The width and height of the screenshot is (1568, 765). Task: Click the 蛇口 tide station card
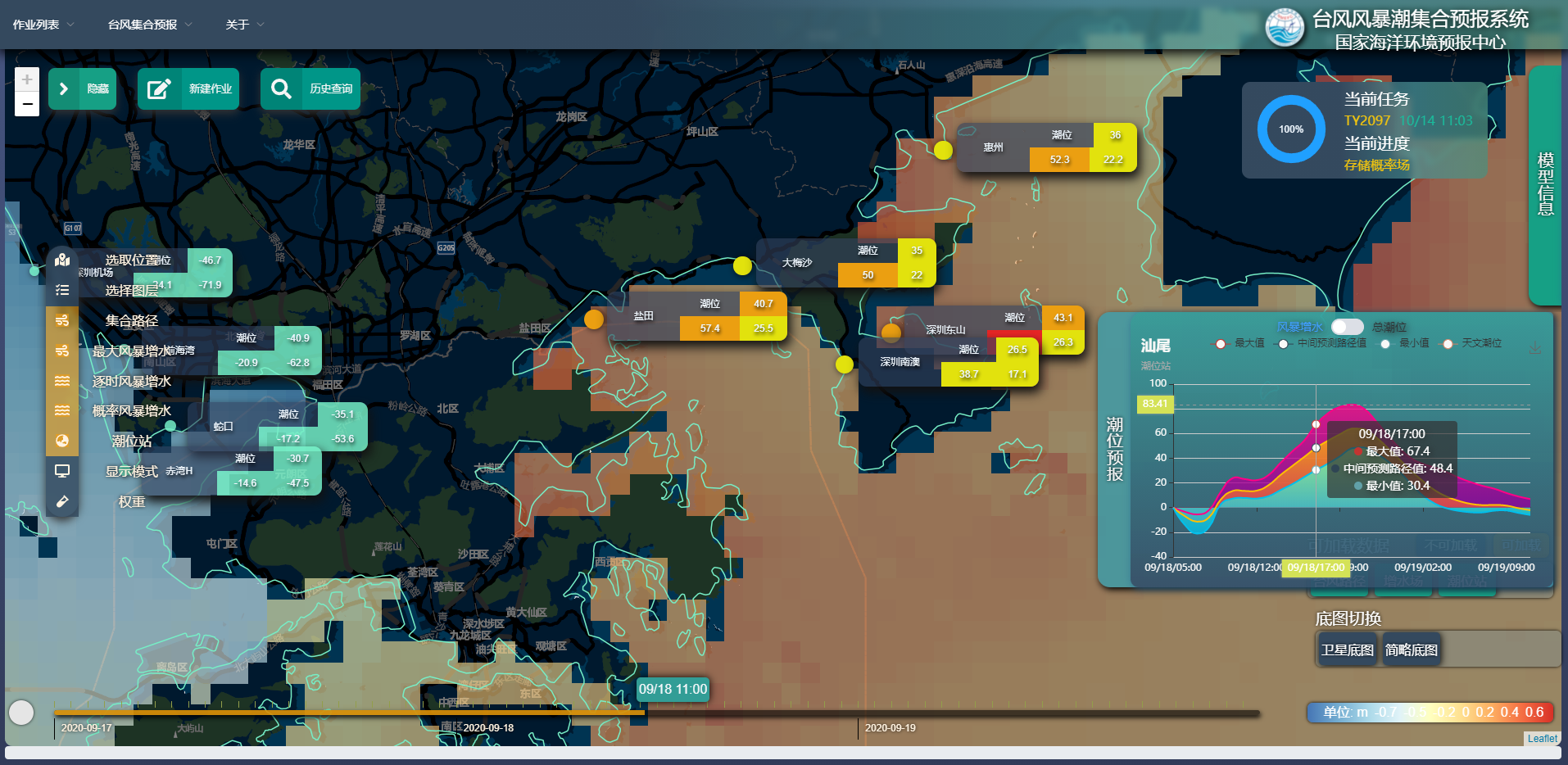279,427
